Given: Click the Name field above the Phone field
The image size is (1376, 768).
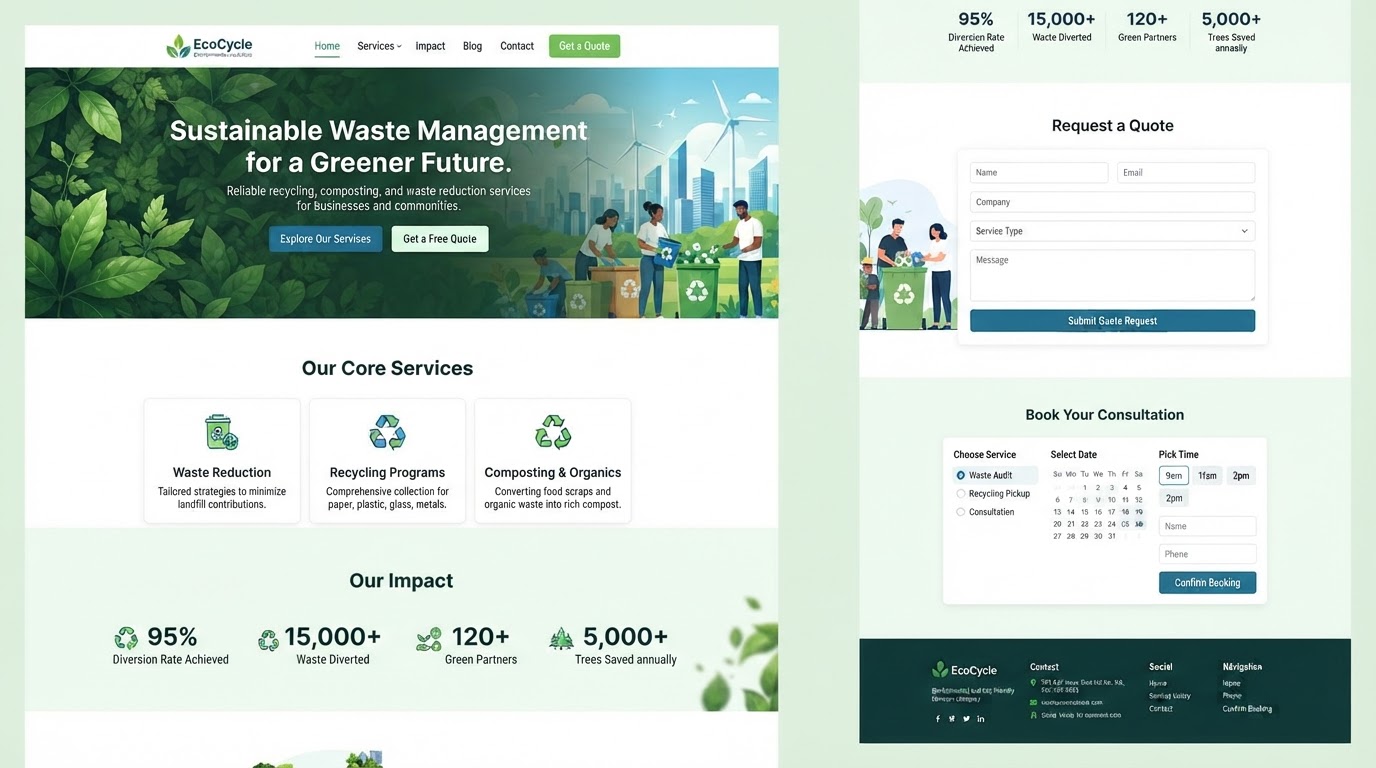Looking at the screenshot, I should [x=1207, y=526].
